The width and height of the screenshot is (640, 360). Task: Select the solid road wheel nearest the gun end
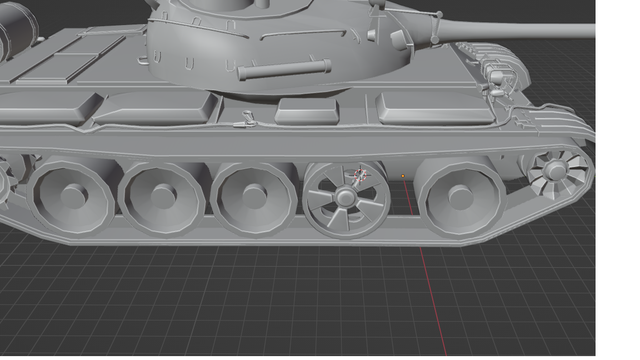click(x=460, y=198)
